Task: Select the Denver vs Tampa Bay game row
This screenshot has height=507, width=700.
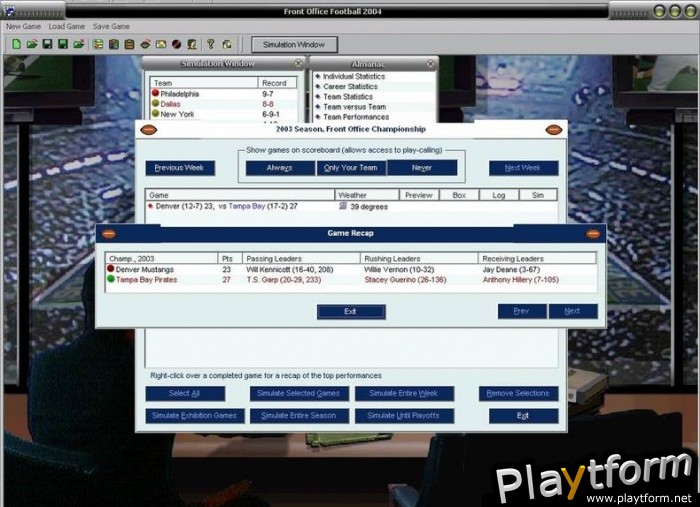Action: coord(351,206)
